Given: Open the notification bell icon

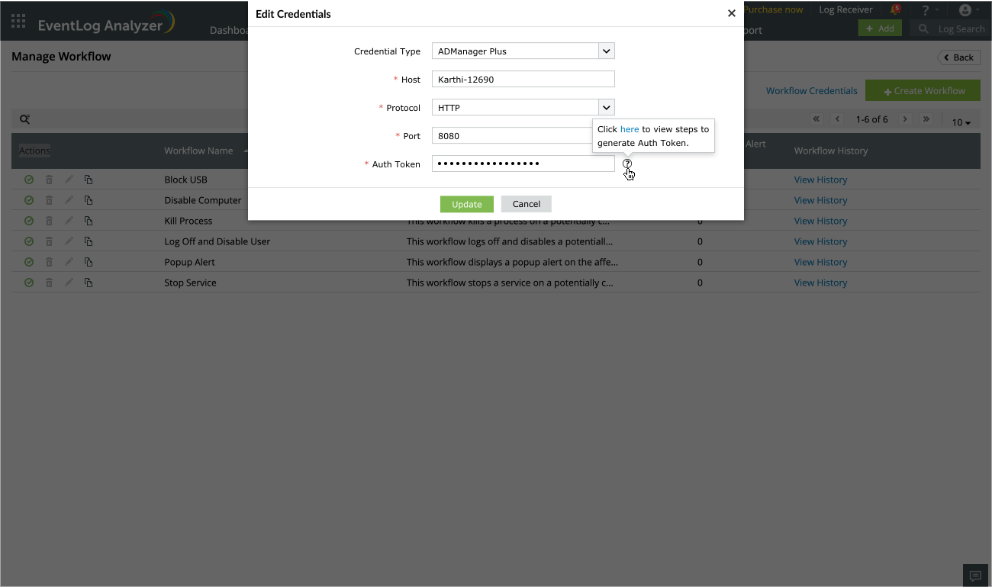Looking at the screenshot, I should coord(895,9).
